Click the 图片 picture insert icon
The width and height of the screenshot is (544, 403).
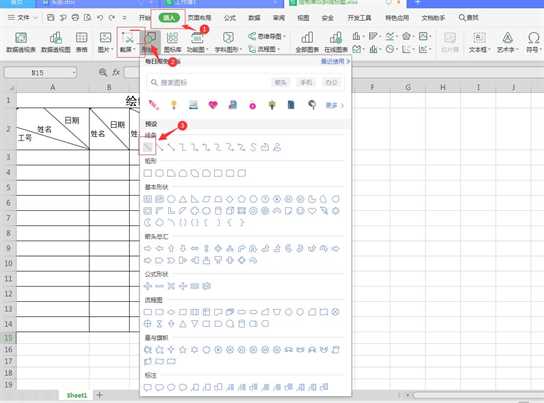[105, 42]
